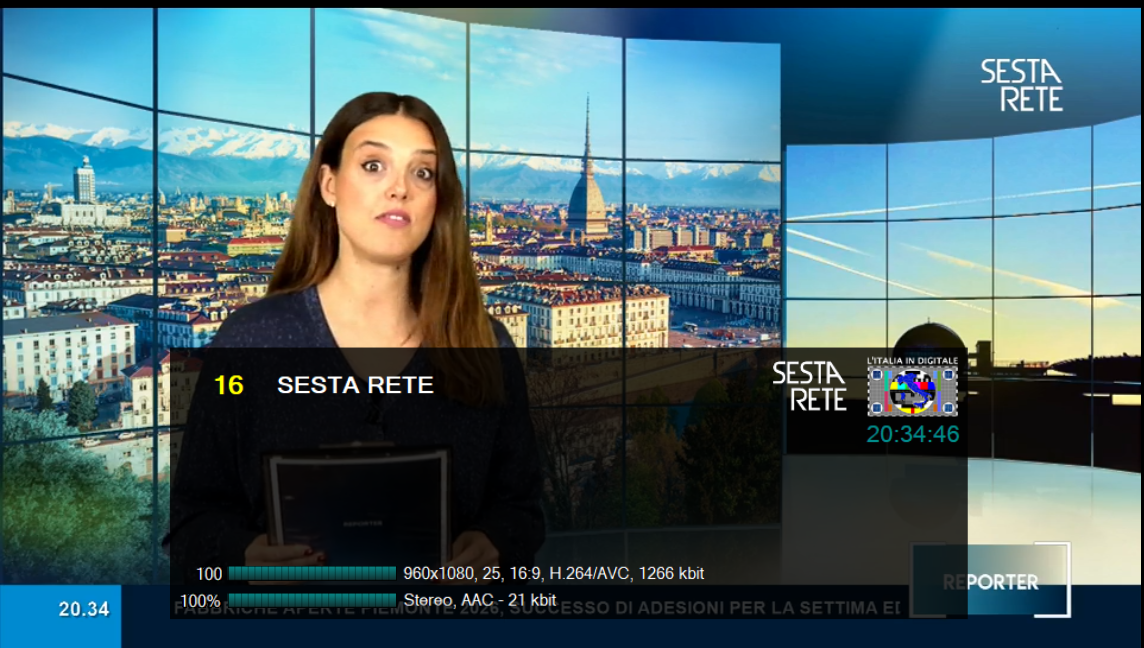Viewport: 1144px width, 648px height.
Task: Click the signal strength bar labeled 100
Action: (312, 574)
